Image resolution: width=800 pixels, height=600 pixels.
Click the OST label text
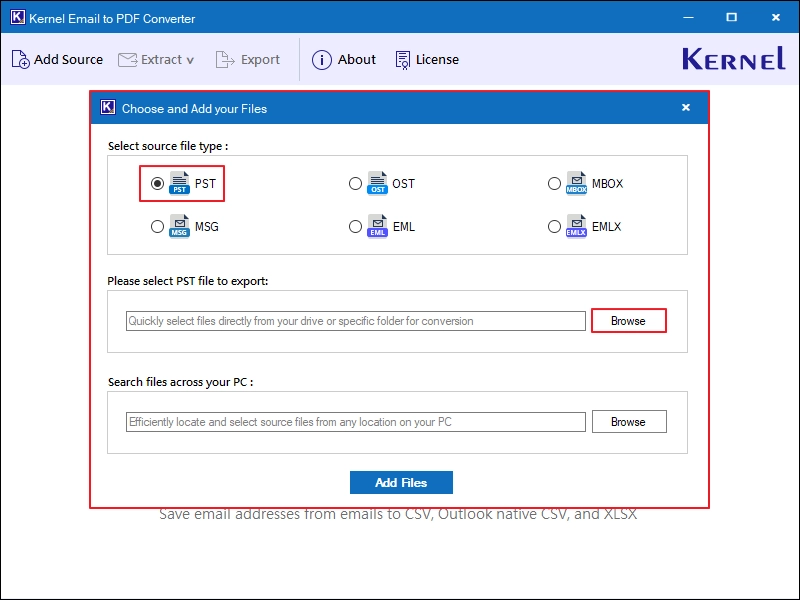click(404, 184)
